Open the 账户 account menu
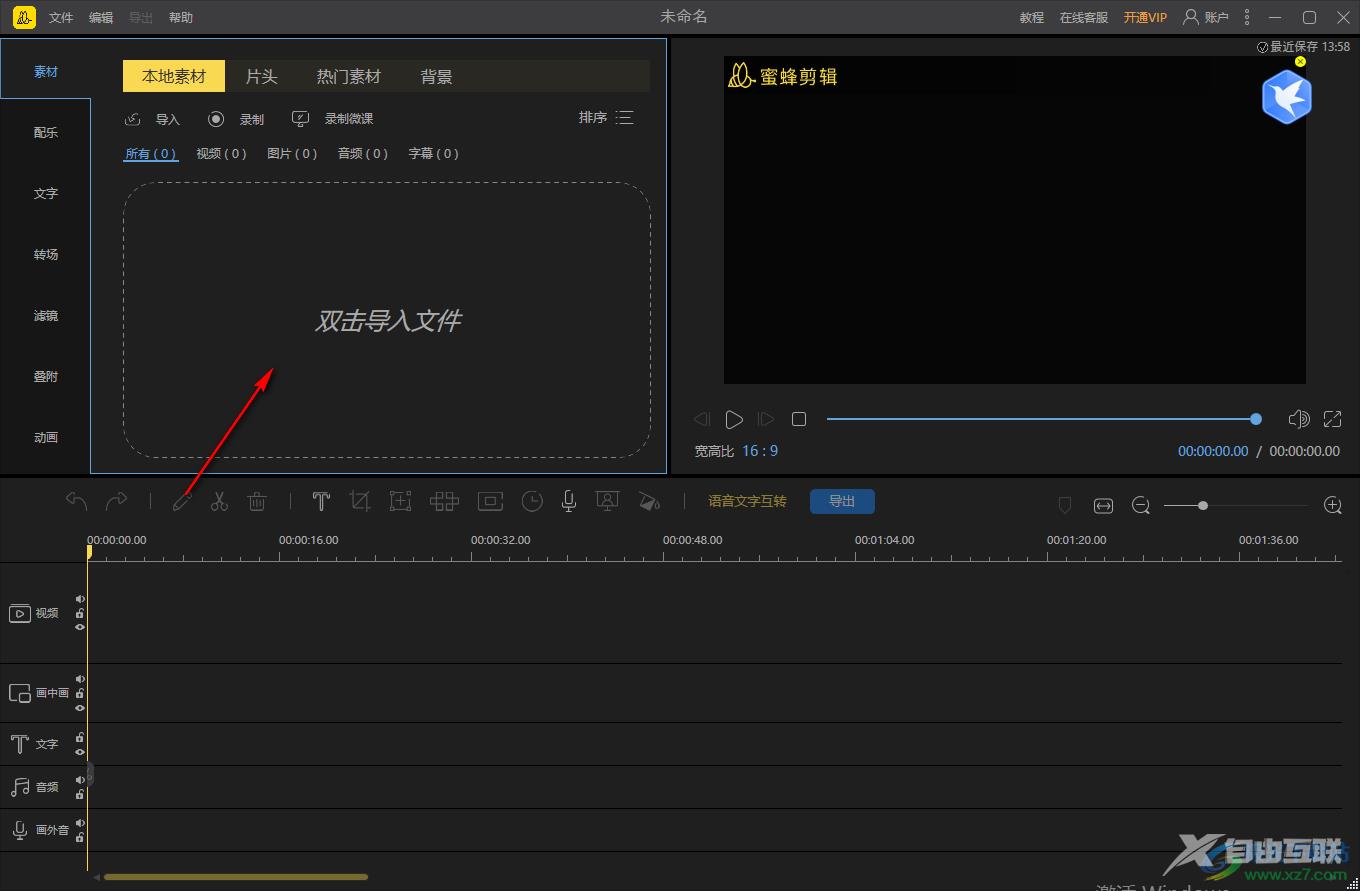This screenshot has width=1360, height=891. [x=1205, y=17]
